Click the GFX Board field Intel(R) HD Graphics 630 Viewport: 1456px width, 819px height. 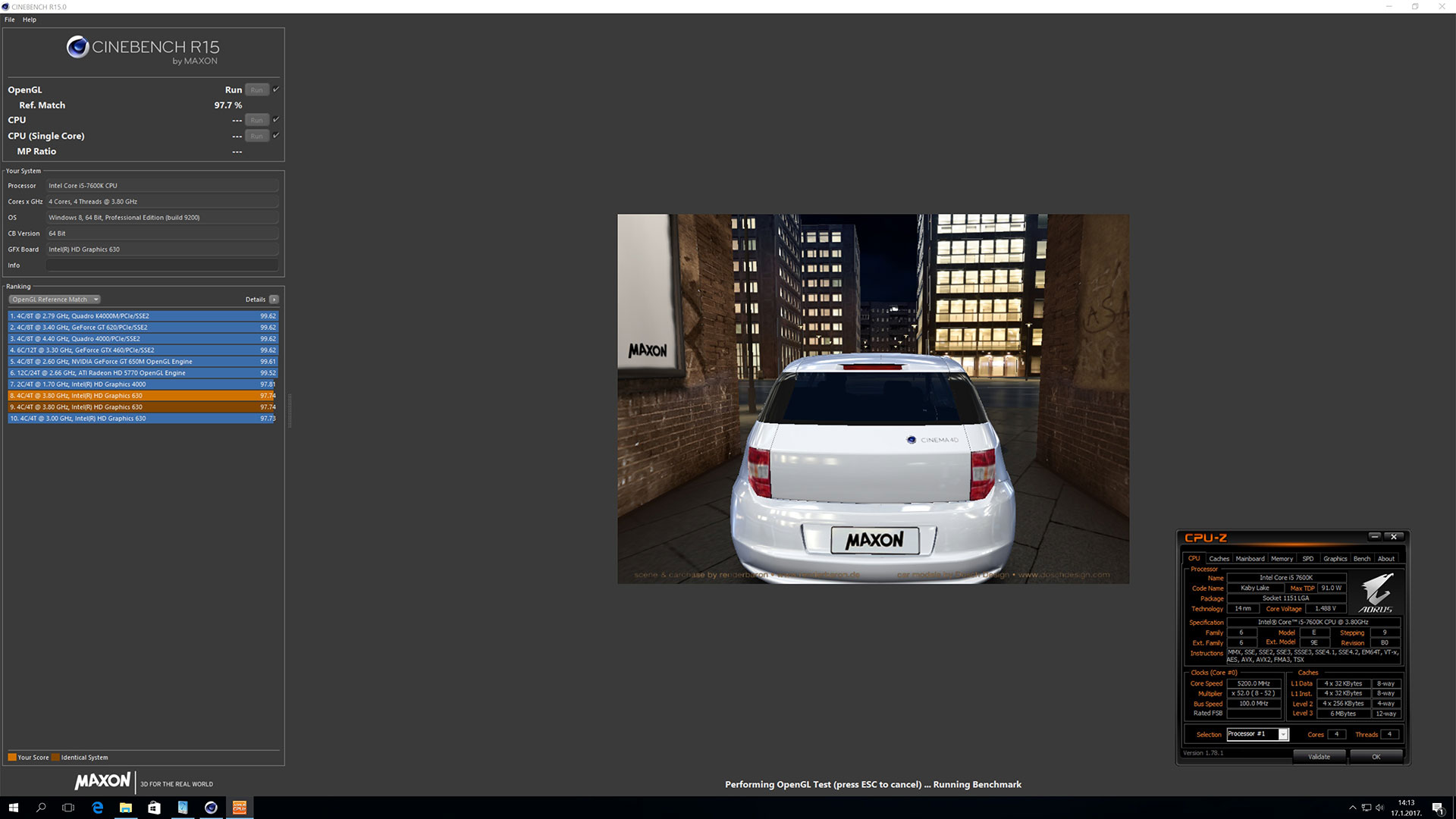(x=162, y=249)
